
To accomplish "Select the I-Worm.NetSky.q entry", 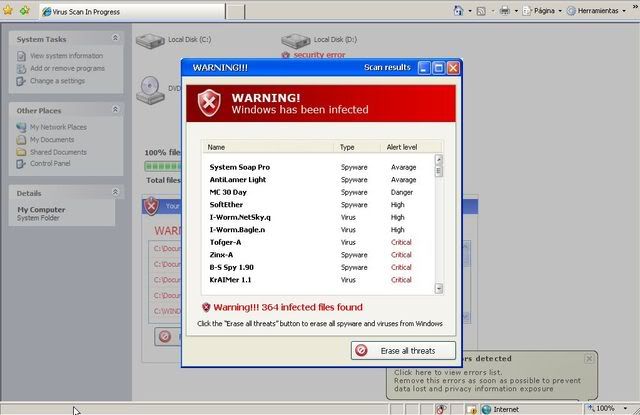I will [x=318, y=217].
